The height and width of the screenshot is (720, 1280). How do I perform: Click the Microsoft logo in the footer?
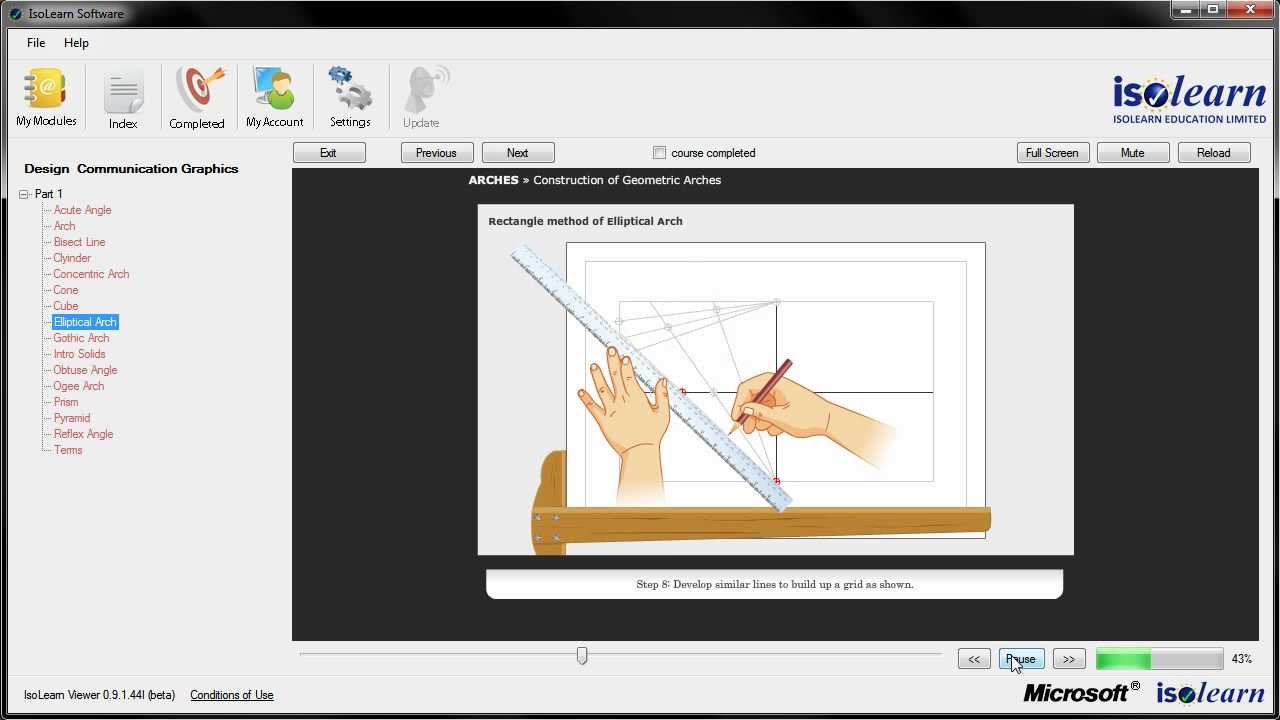[x=1081, y=692]
